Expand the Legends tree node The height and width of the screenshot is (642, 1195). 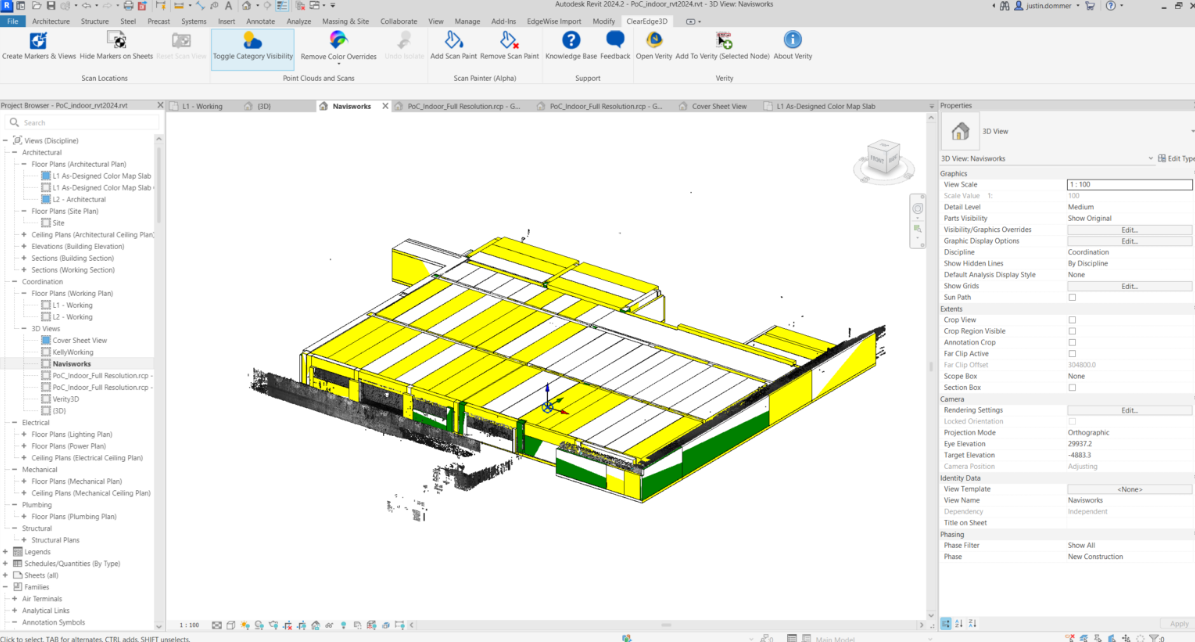(x=6, y=552)
